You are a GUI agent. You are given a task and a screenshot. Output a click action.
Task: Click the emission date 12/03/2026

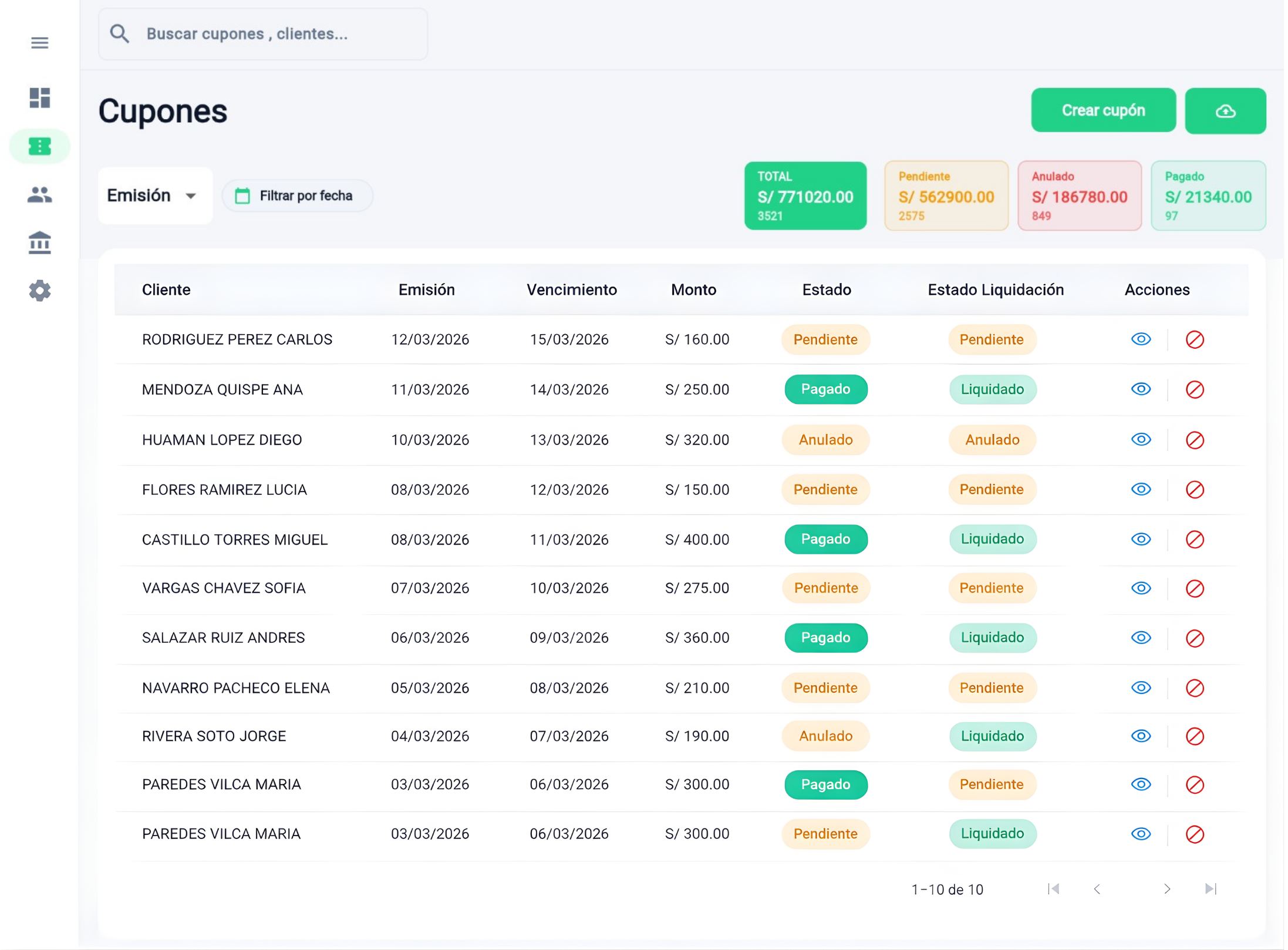pyautogui.click(x=430, y=339)
